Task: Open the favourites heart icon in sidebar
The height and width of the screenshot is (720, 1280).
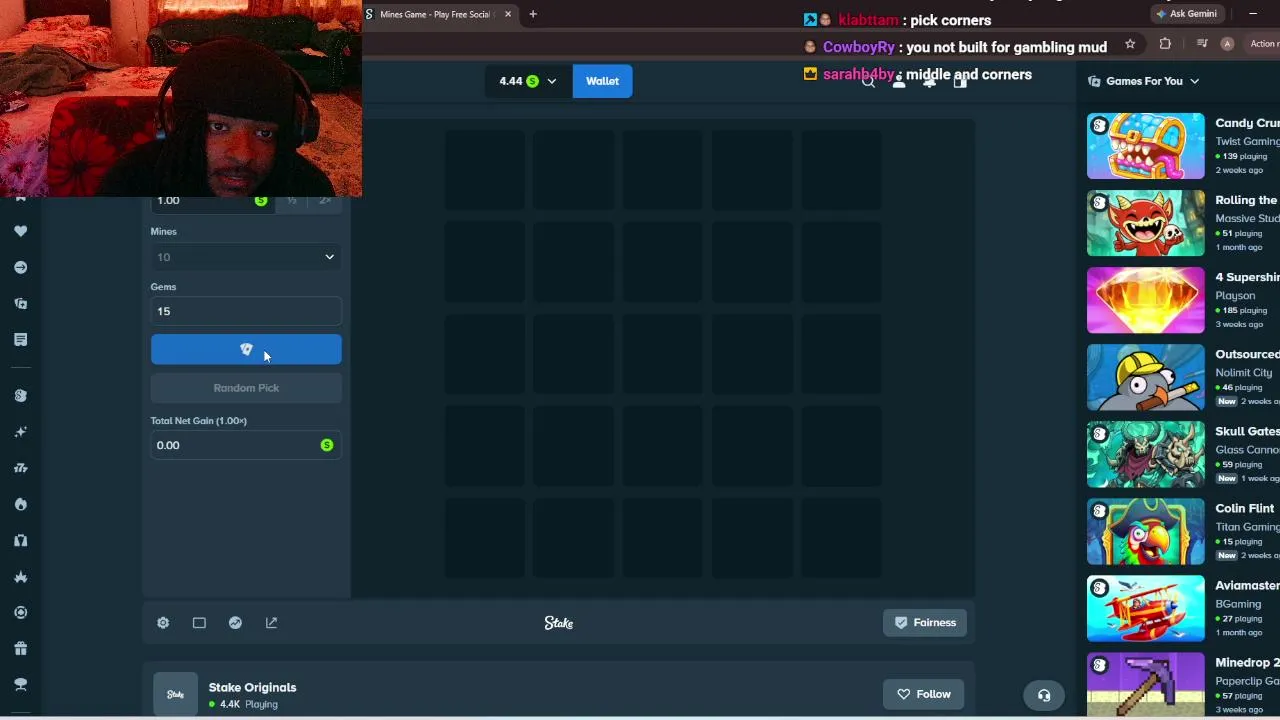Action: click(x=20, y=231)
